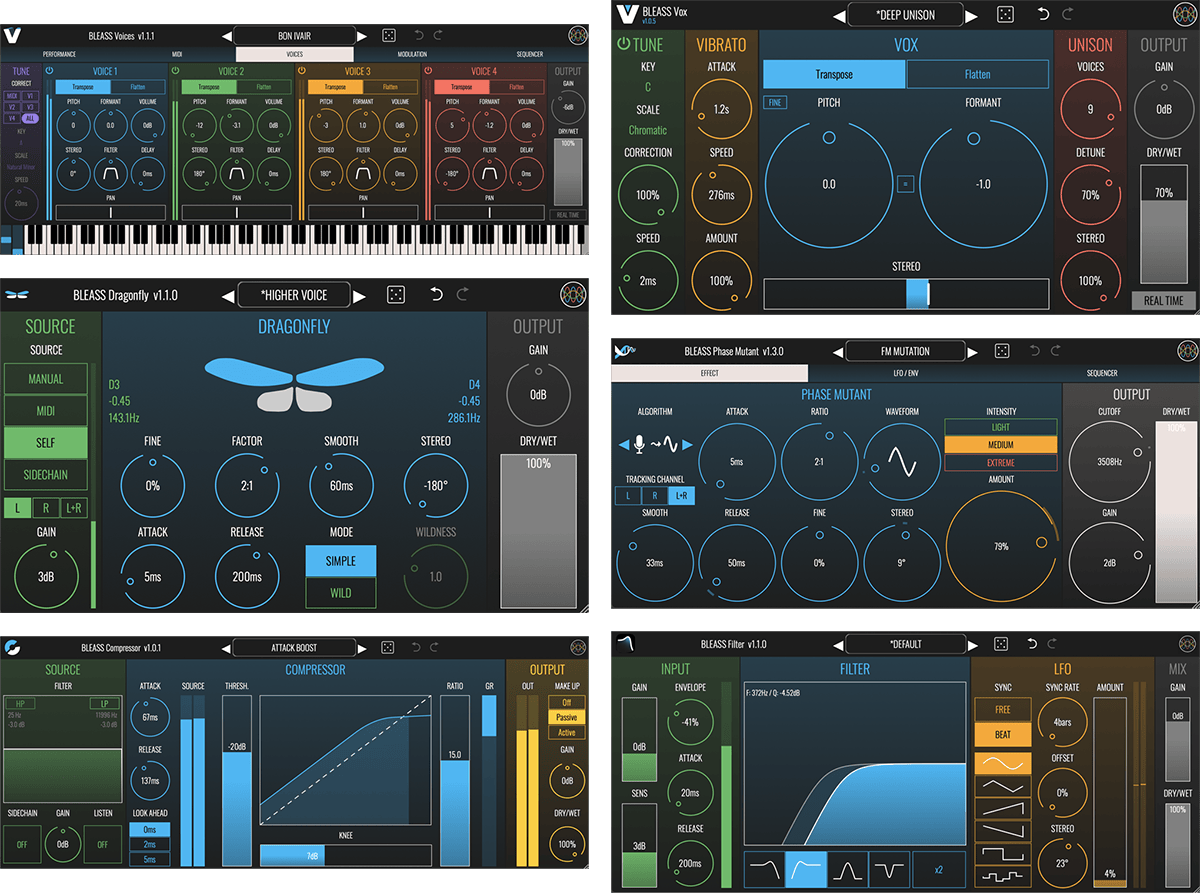Click BLEASS logo in Vox top-right corner
Image resolution: width=1200 pixels, height=893 pixels.
click(1185, 15)
